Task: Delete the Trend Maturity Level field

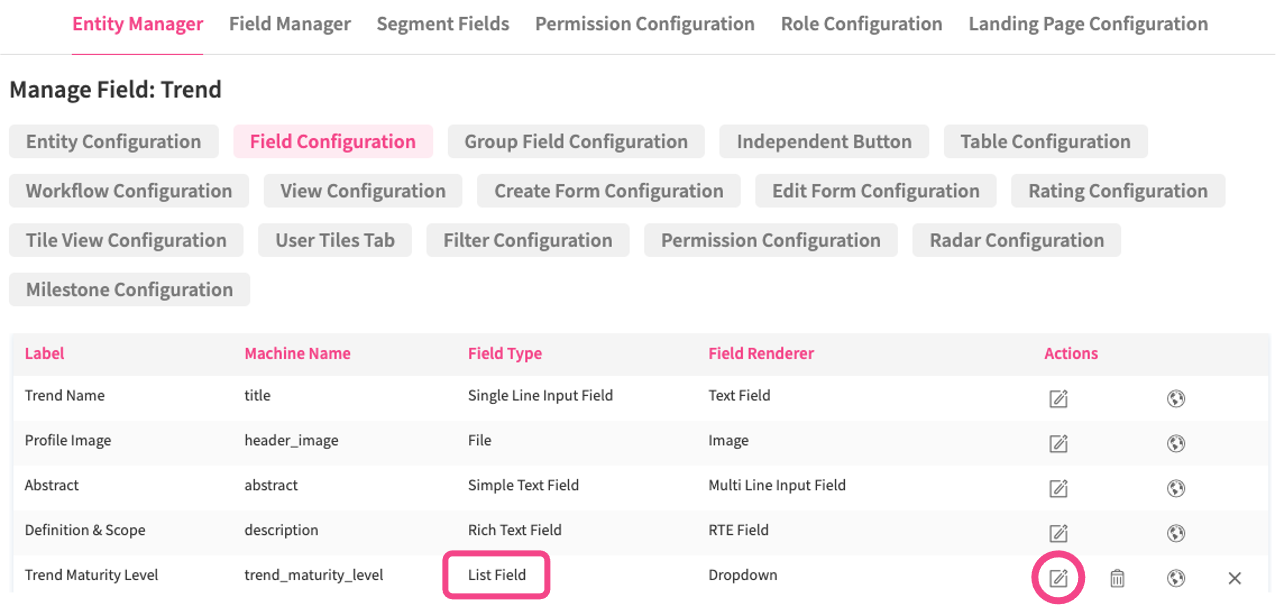Action: [1117, 578]
